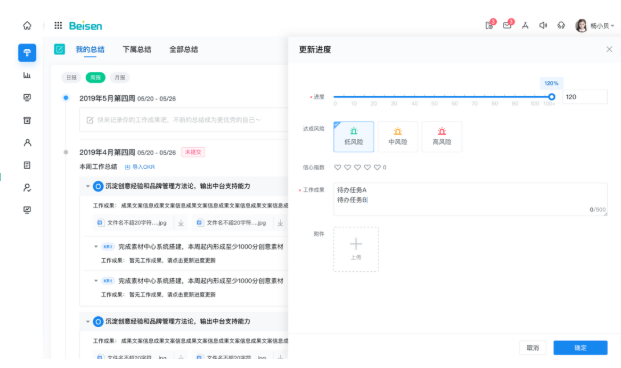Click the 快来记录你的工作成果 input box
621x368 pixels.
184,120
